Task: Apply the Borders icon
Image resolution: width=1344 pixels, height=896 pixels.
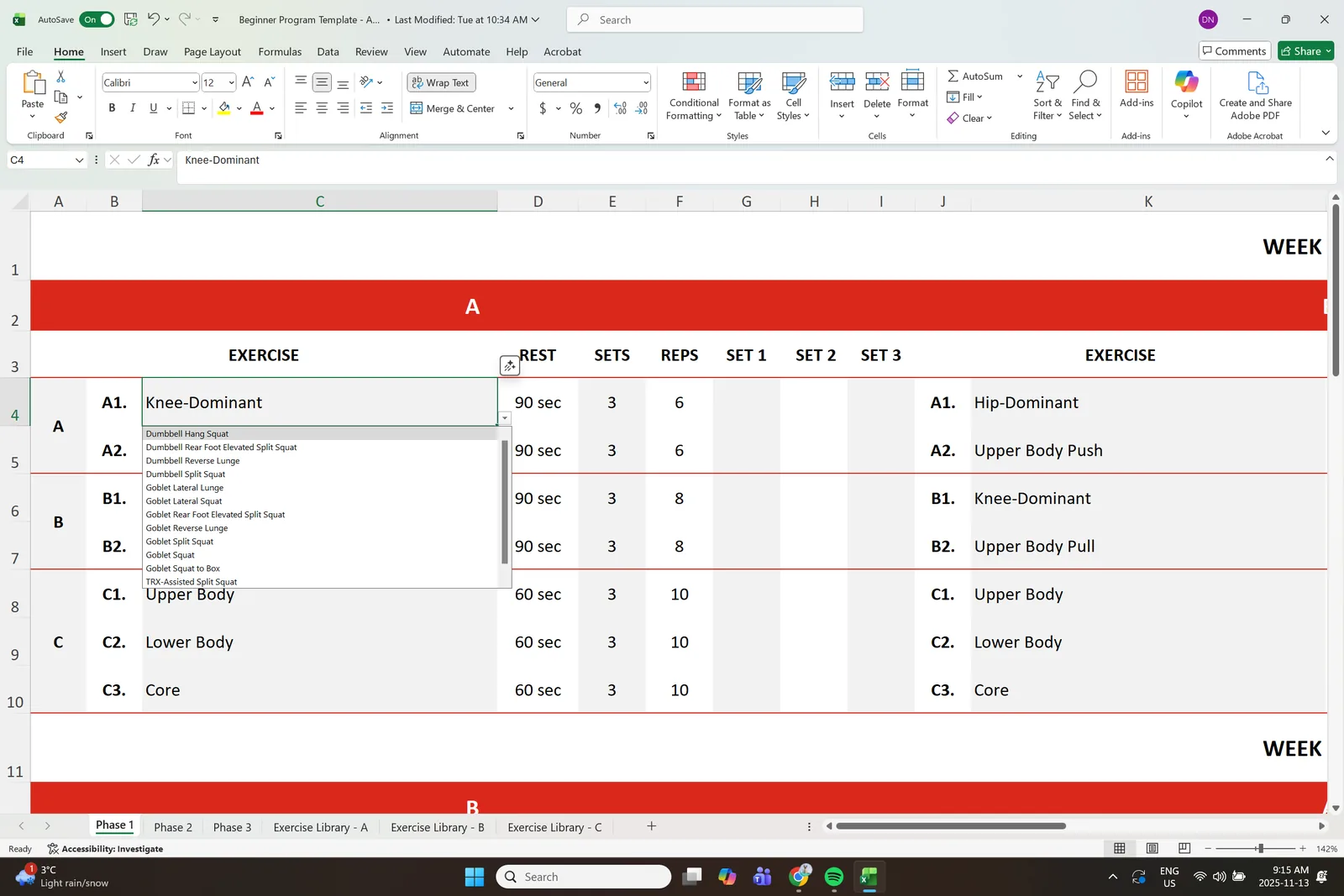Action: pyautogui.click(x=188, y=107)
